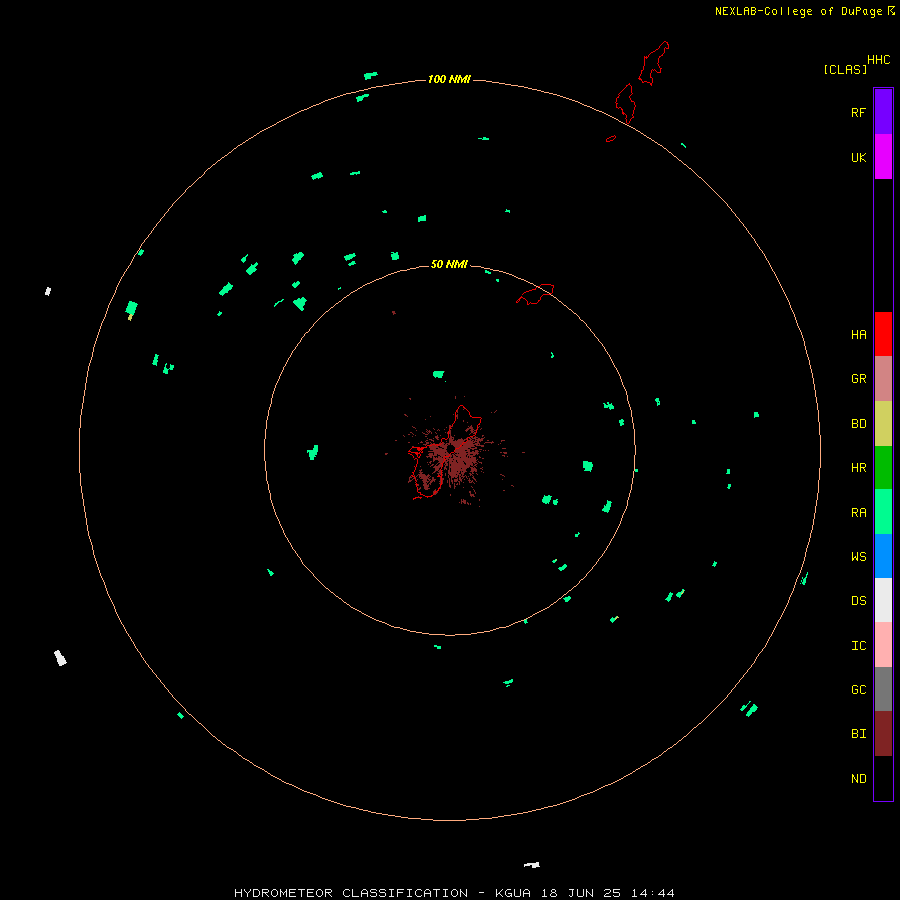The image size is (900, 900).
Task: Click the DS legend label
Action: [859, 601]
